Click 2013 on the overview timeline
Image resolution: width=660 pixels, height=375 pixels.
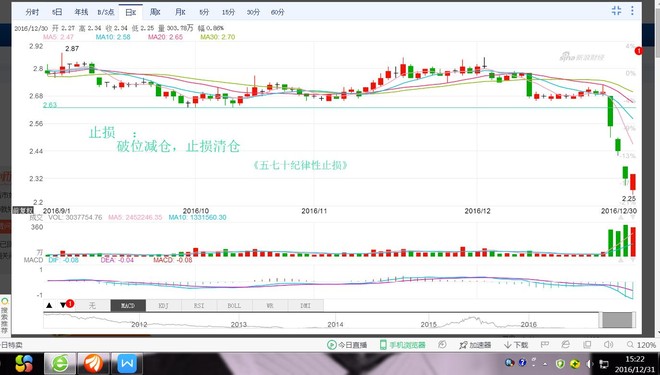tap(239, 324)
